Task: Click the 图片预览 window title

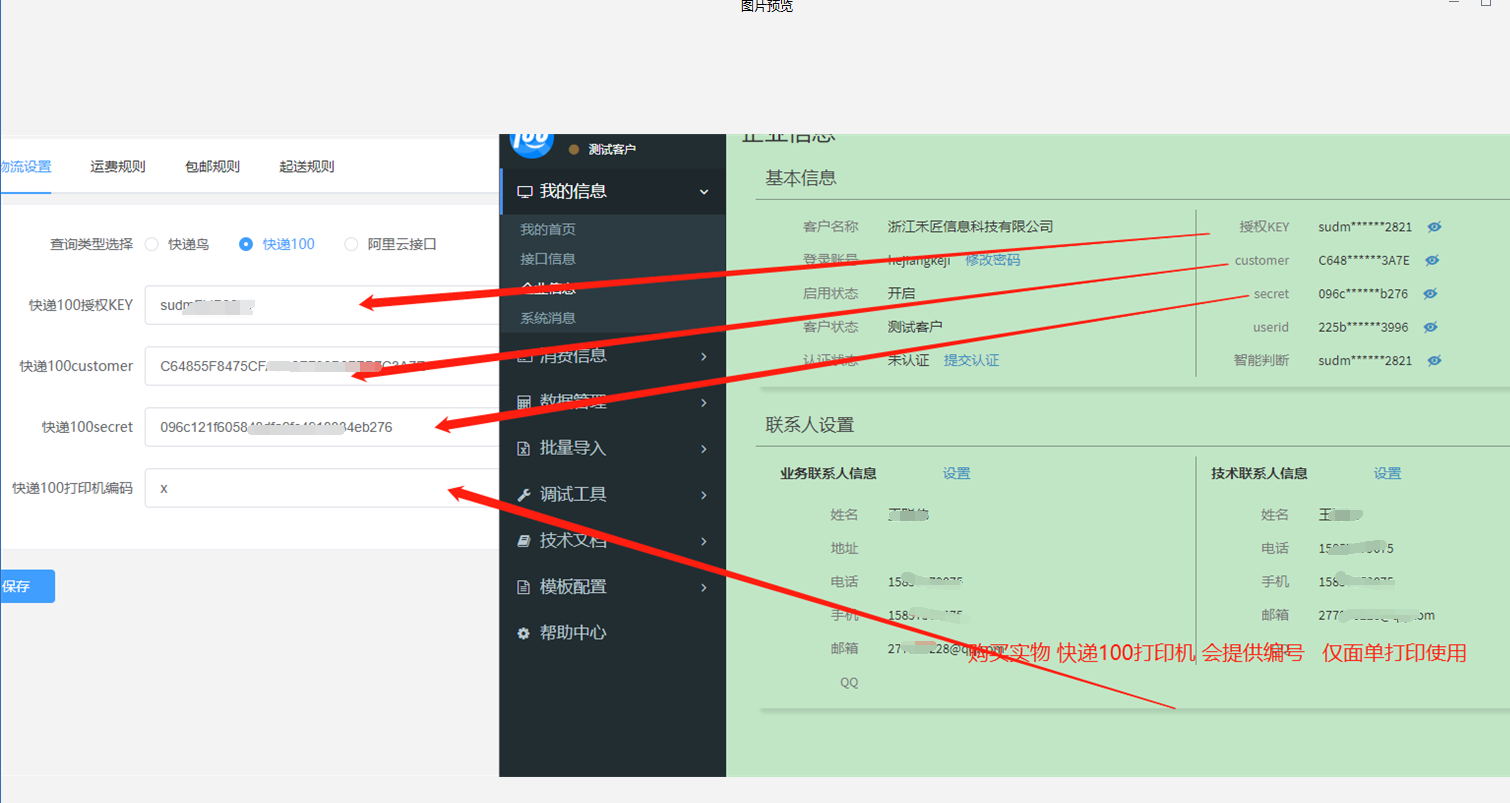Action: 767,6
